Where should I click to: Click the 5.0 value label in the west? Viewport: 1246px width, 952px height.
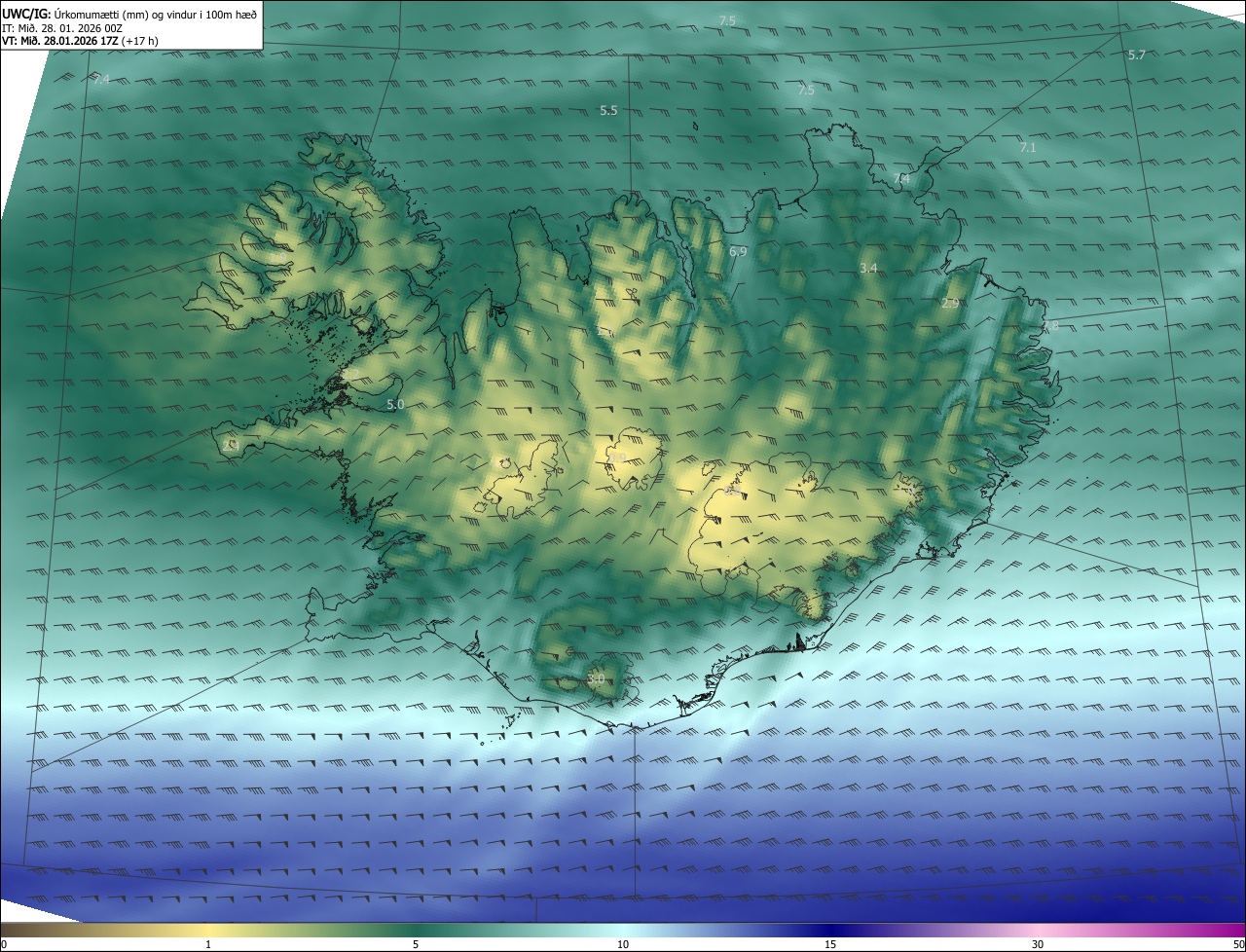tap(395, 404)
